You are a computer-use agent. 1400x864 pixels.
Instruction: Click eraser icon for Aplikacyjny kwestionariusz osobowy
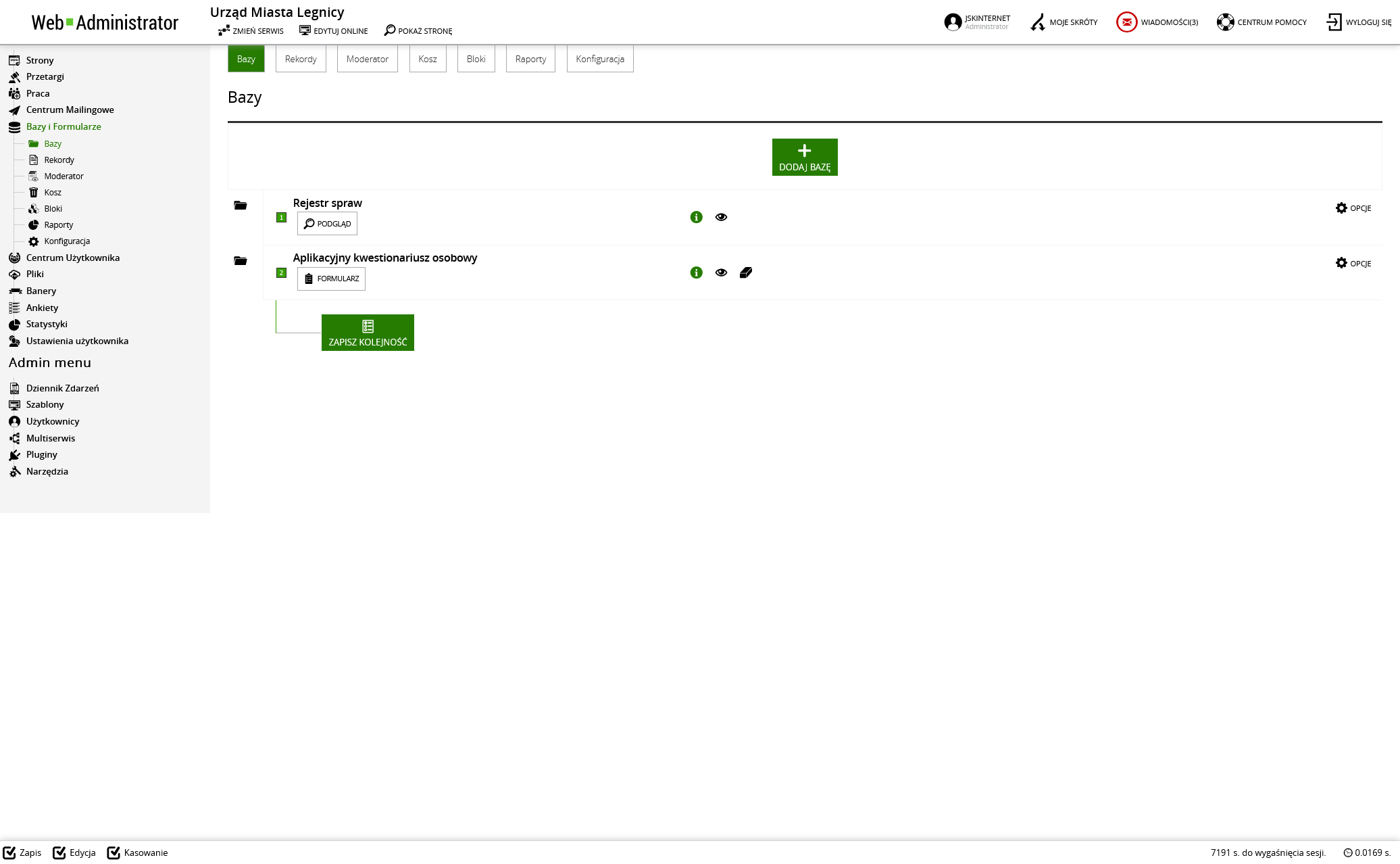tap(746, 272)
